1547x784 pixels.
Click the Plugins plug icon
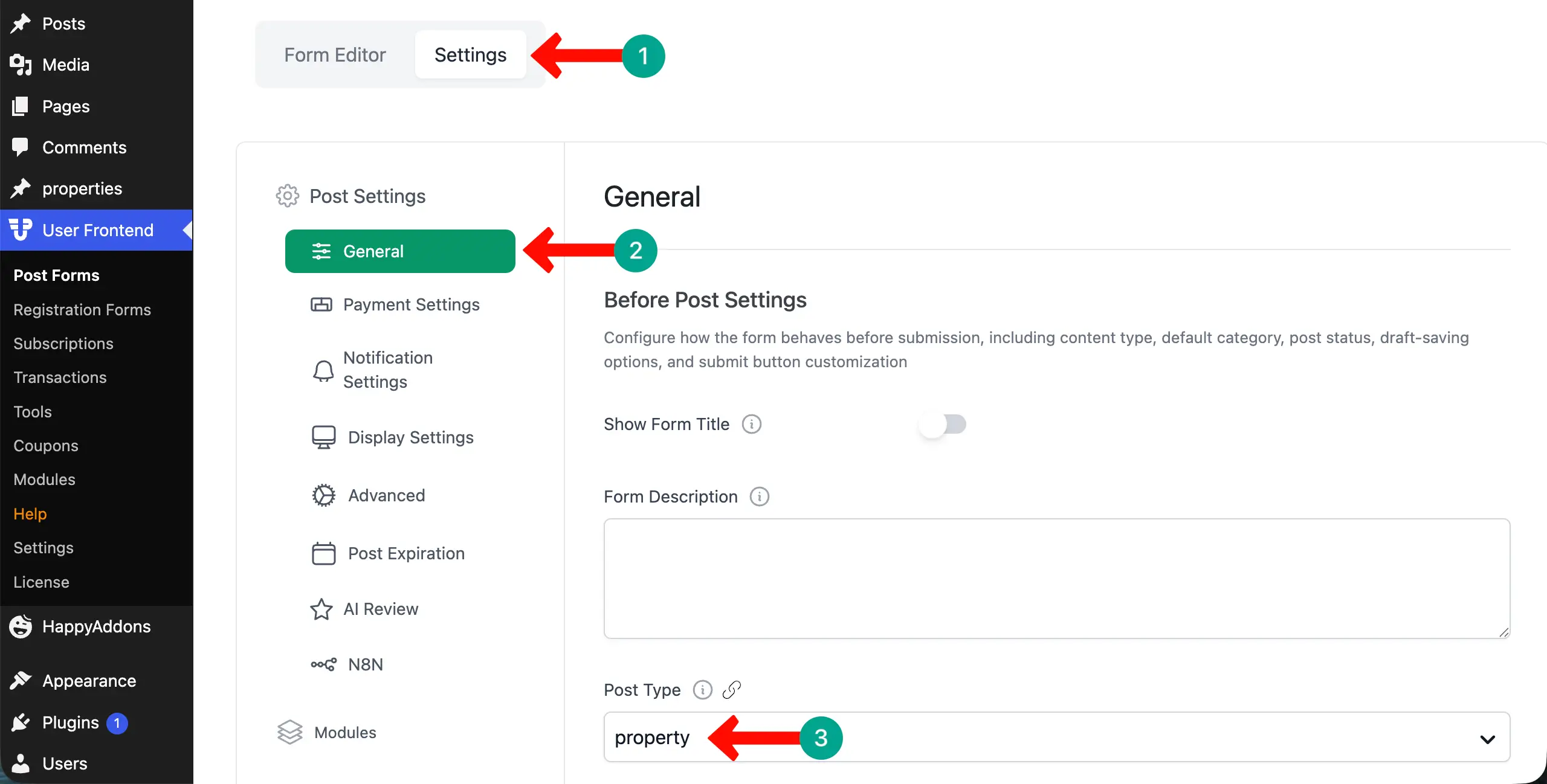click(21, 722)
